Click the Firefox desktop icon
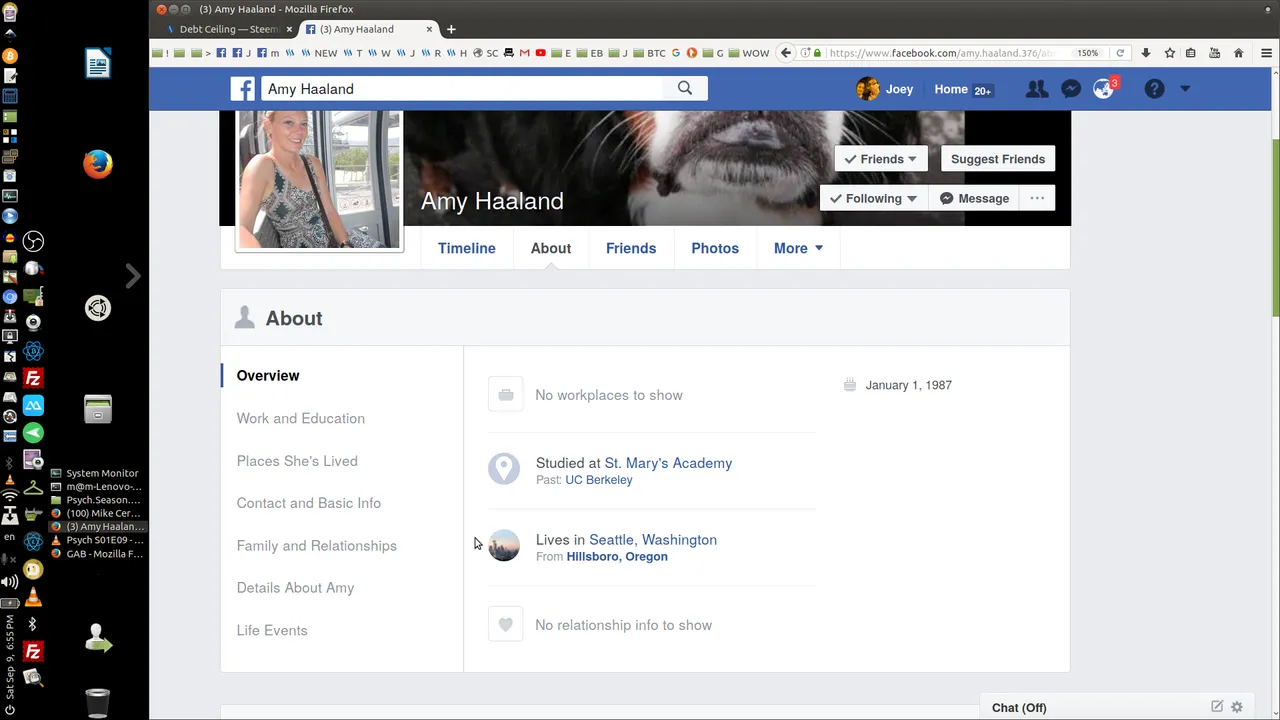 pyautogui.click(x=97, y=164)
